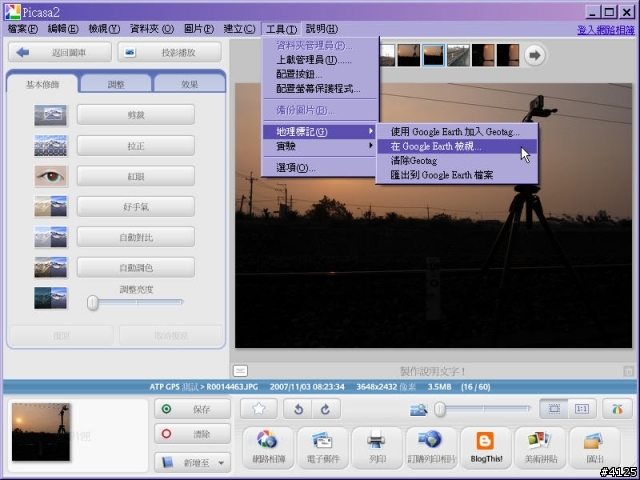Viewport: 640px width, 480px height.
Task: Click the auto color thumbnail icon
Action: [50, 267]
